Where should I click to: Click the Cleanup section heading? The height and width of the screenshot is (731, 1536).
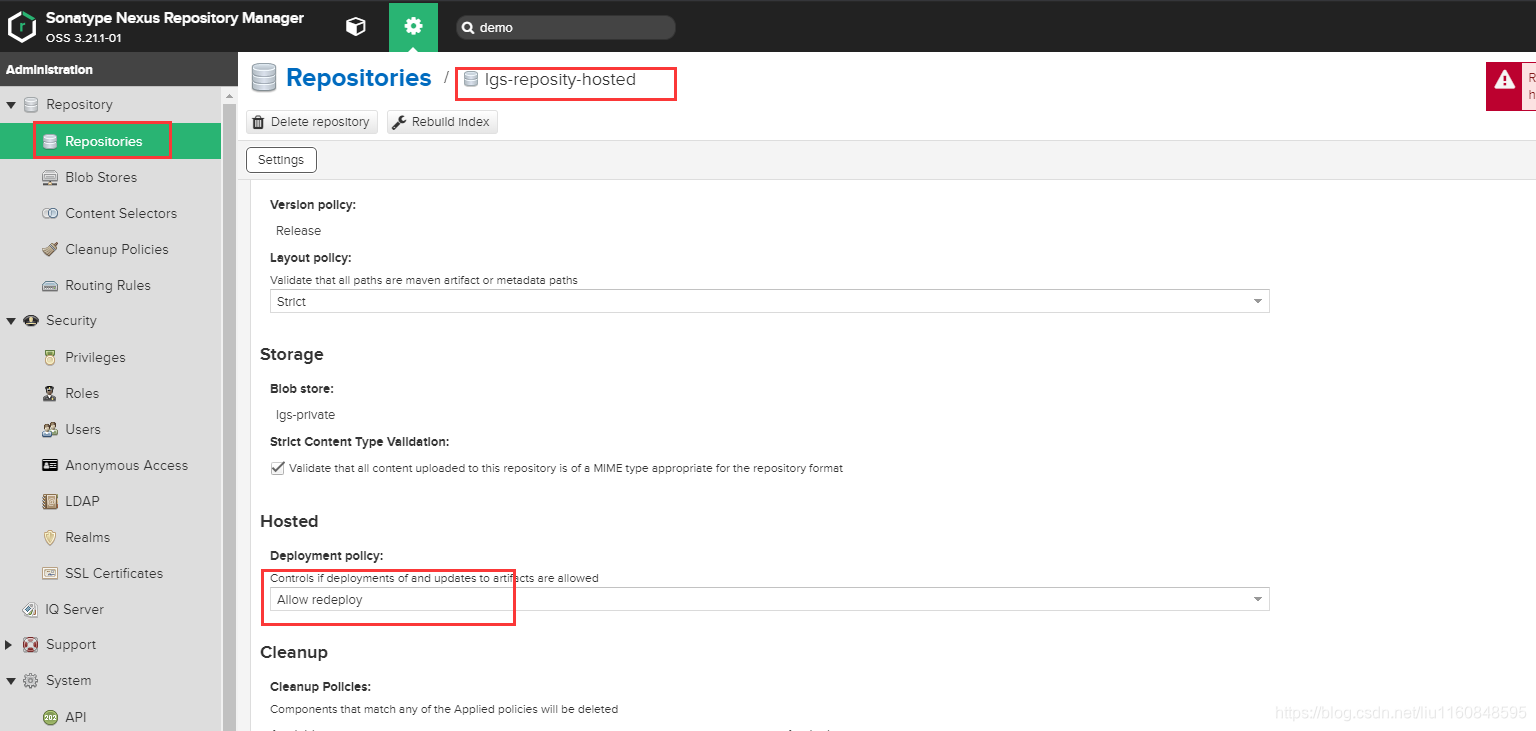pos(294,652)
